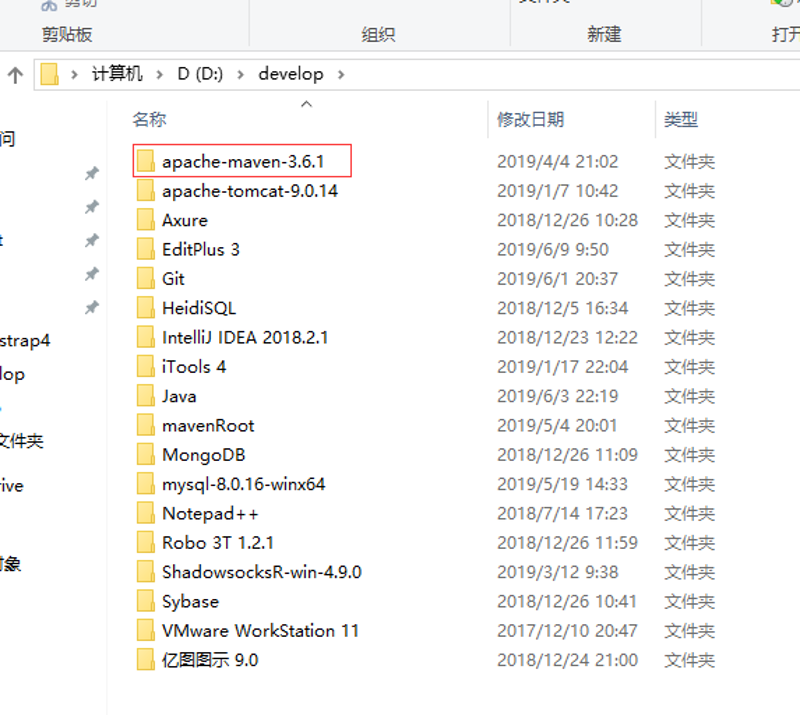Select the Notepad++ folder name
Image resolution: width=800 pixels, height=715 pixels.
210,514
